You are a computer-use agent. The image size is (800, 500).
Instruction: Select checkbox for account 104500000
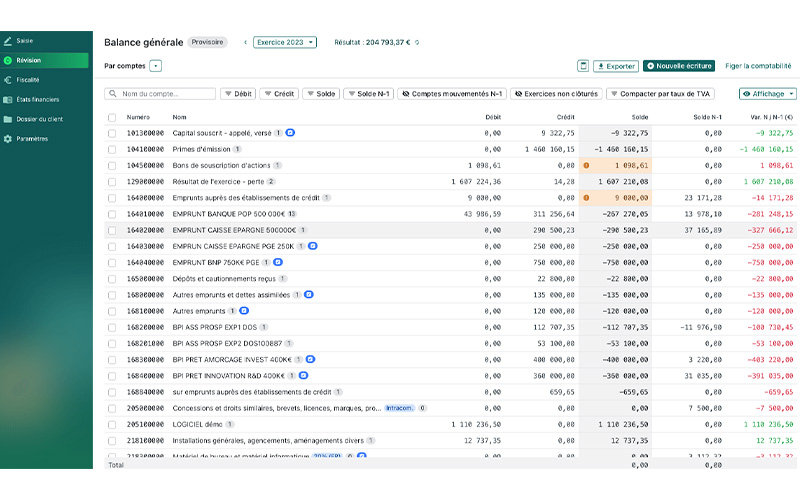[x=112, y=166]
